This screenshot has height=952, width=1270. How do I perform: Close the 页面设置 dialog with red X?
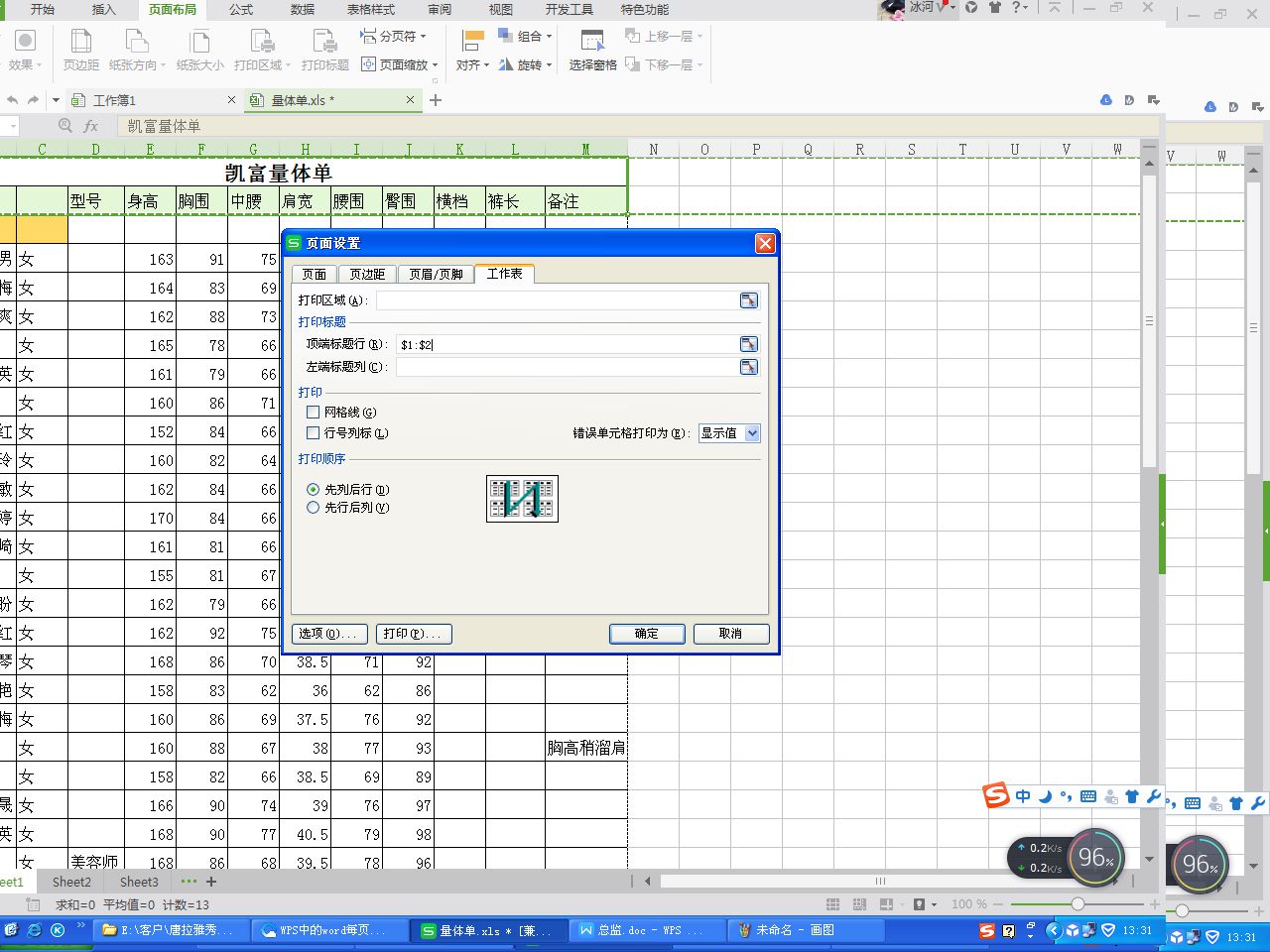765,243
